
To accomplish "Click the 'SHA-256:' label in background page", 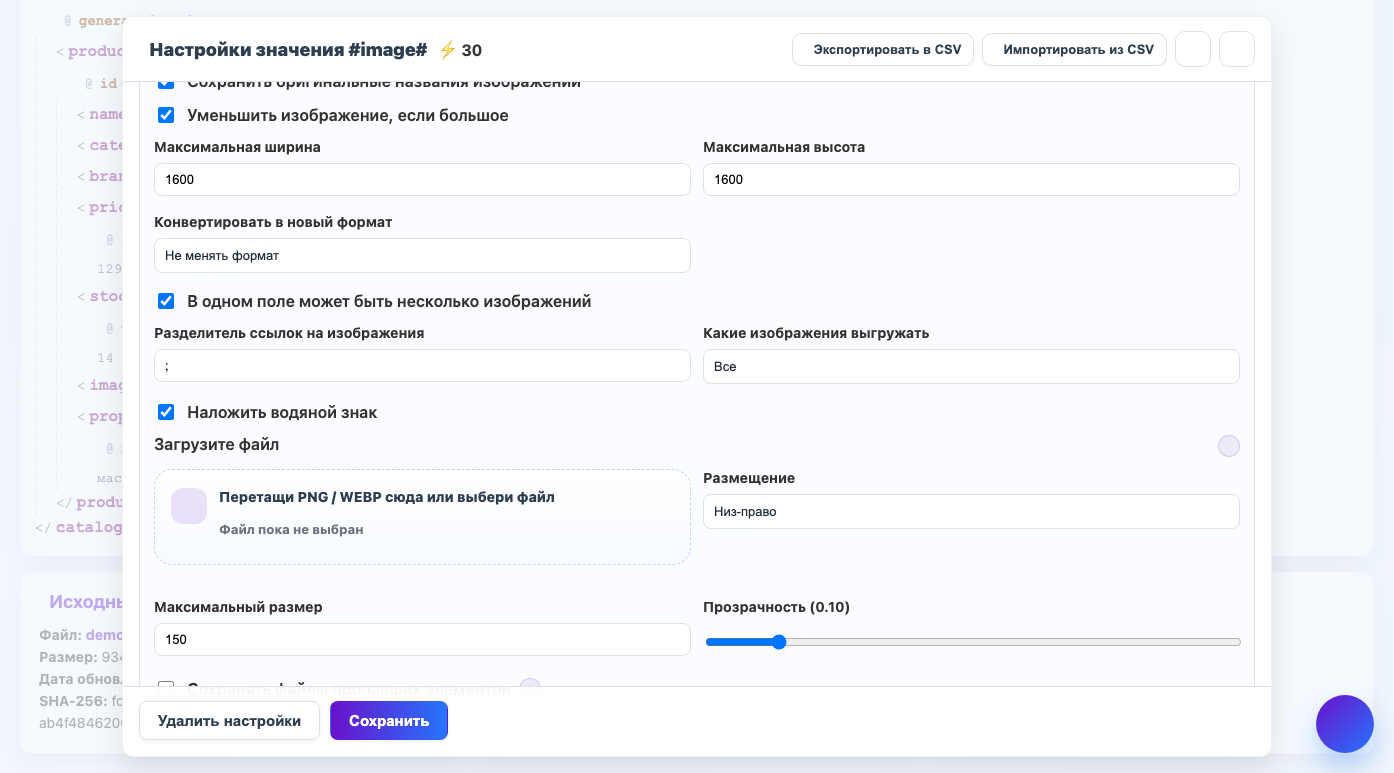I will tap(73, 700).
